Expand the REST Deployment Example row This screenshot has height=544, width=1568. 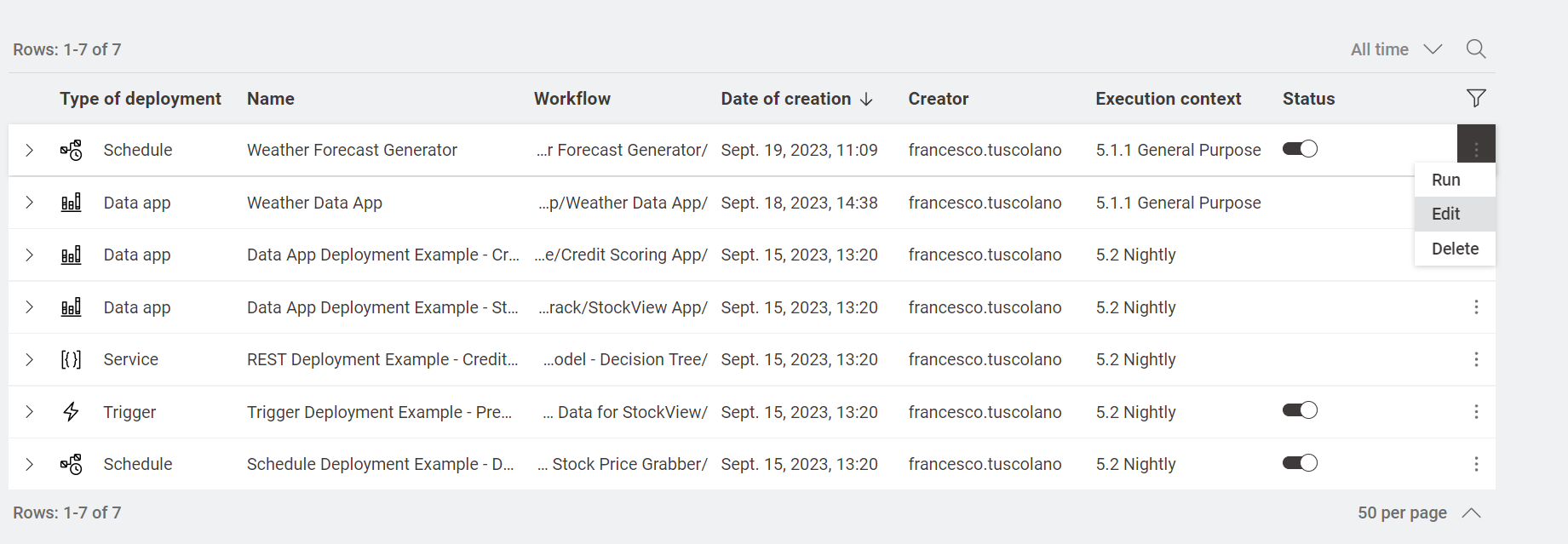tap(30, 359)
